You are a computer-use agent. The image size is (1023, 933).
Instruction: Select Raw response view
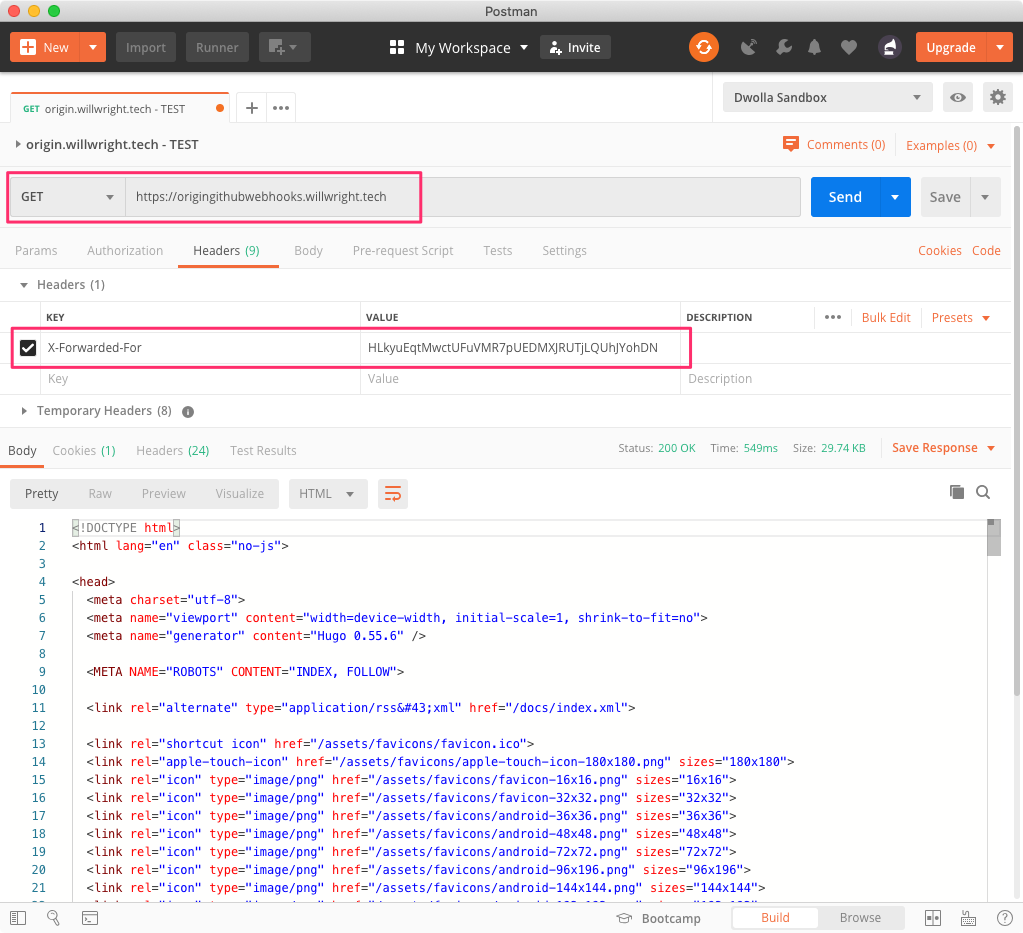coord(100,494)
